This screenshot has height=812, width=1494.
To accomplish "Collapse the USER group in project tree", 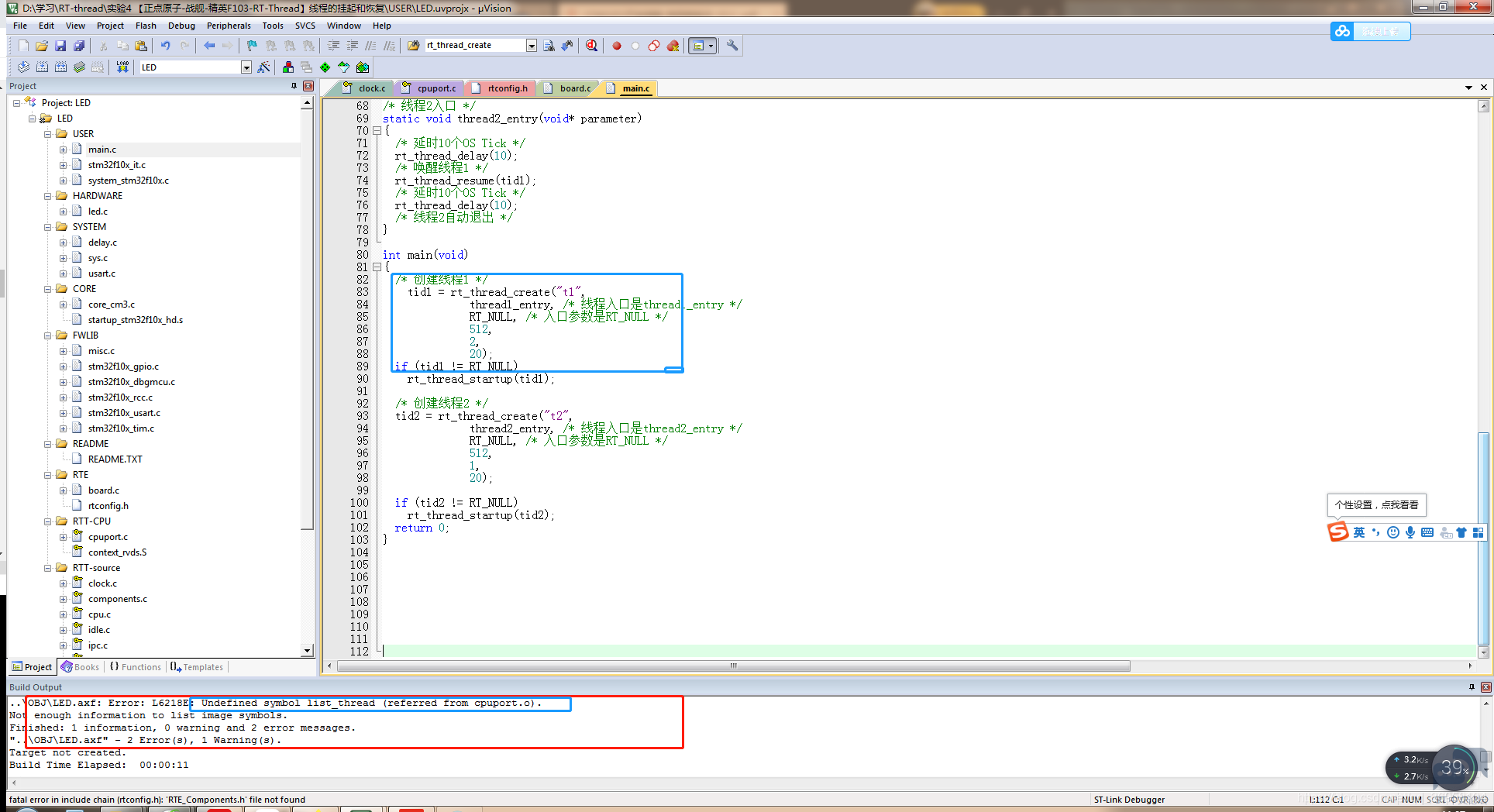I will [x=48, y=134].
